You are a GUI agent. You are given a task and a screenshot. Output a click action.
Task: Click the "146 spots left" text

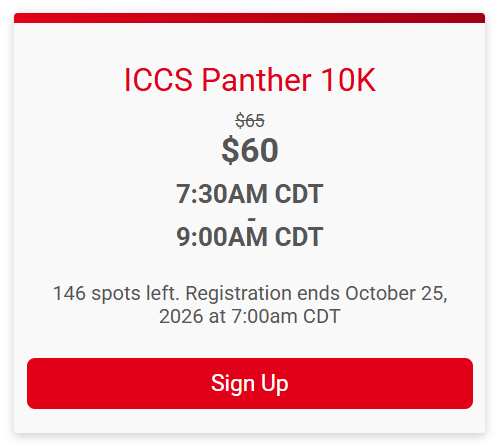[x=116, y=294]
